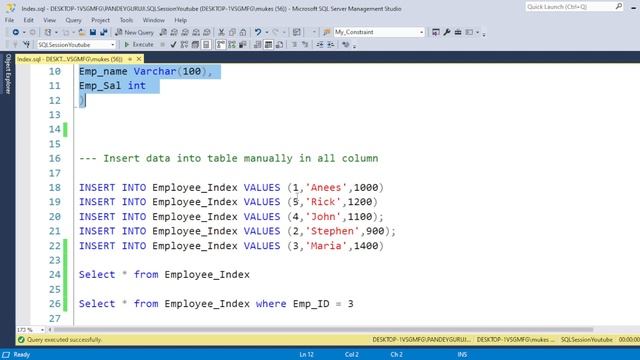Save the file with the floppy disk icon
This screenshot has width=640, height=360.
pos(93,32)
